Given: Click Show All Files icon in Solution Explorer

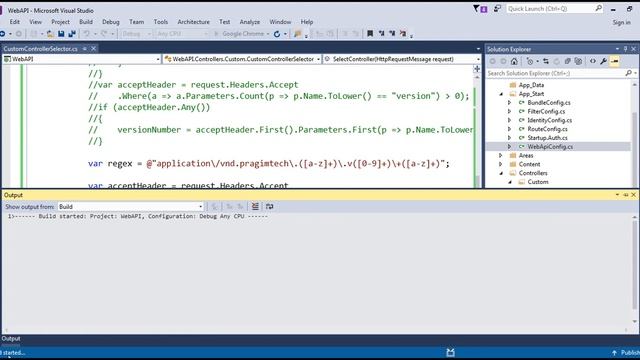Looking at the screenshot, I should (x=578, y=61).
